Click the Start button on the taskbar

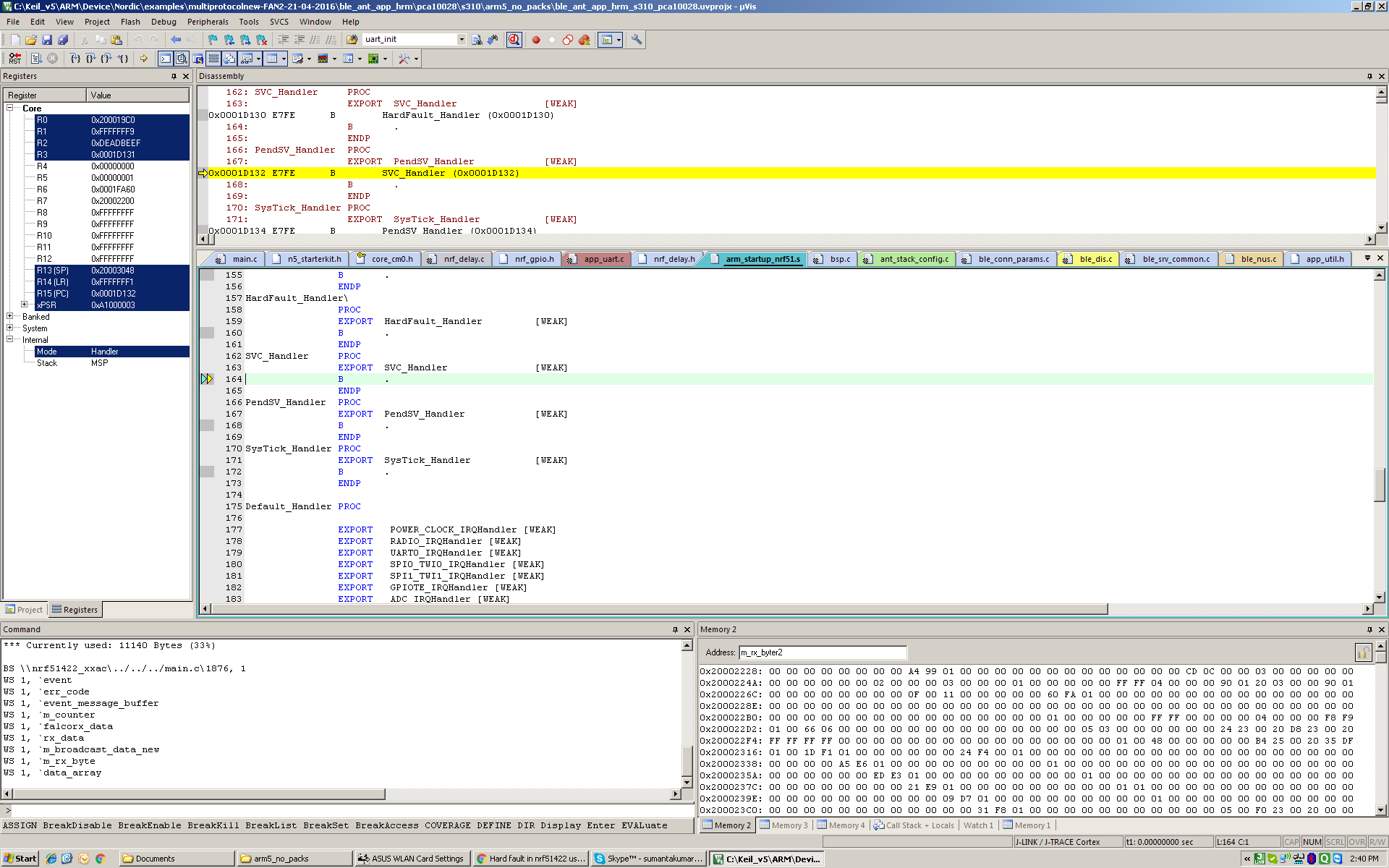(20, 859)
